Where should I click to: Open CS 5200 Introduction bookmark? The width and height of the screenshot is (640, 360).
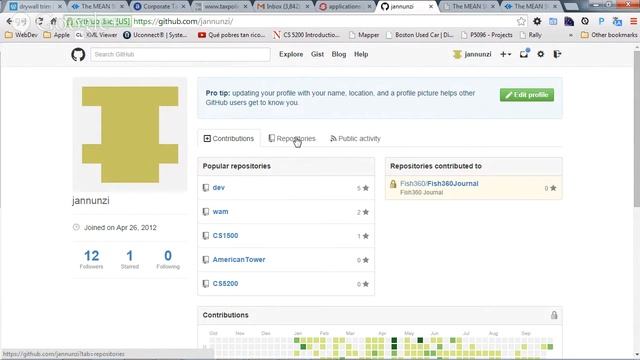coord(306,35)
